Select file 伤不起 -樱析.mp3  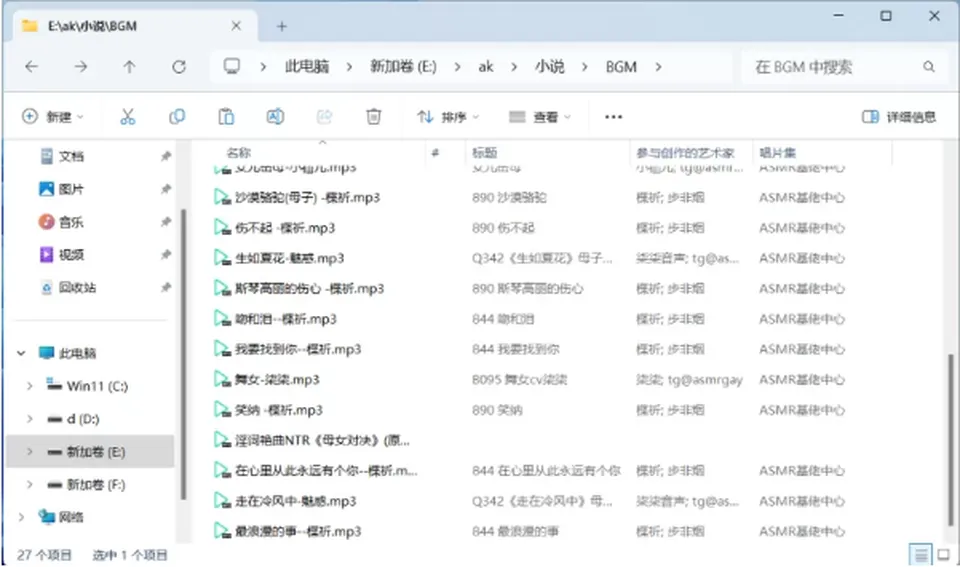(x=285, y=228)
